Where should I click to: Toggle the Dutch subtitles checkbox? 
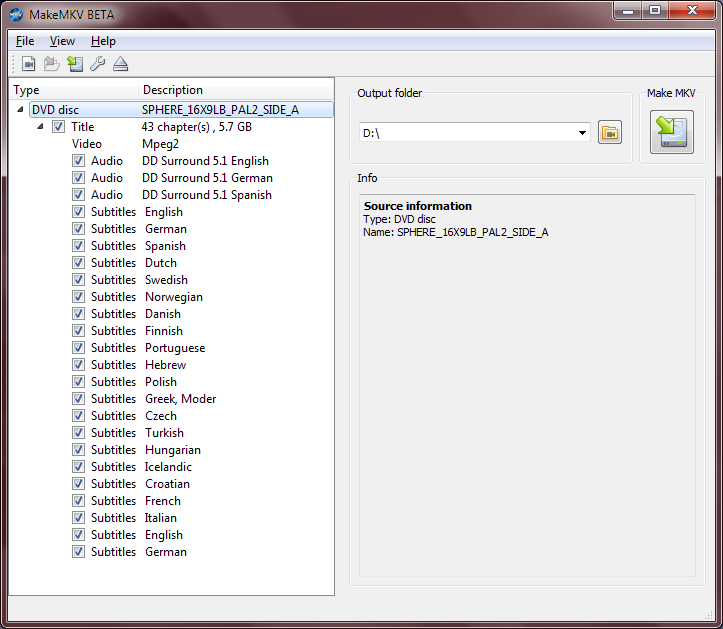pos(78,262)
